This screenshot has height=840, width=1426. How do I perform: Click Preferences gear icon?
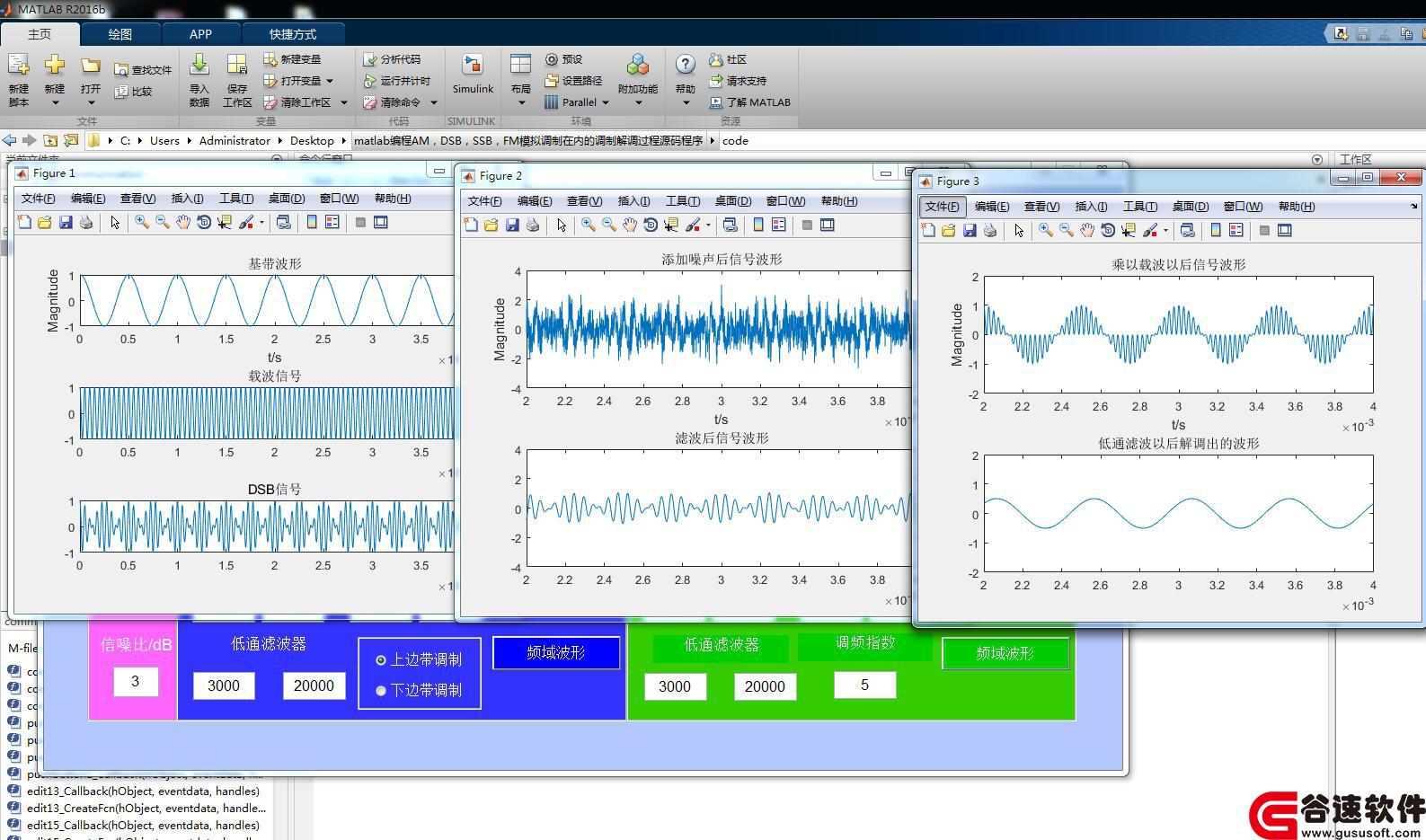point(551,59)
